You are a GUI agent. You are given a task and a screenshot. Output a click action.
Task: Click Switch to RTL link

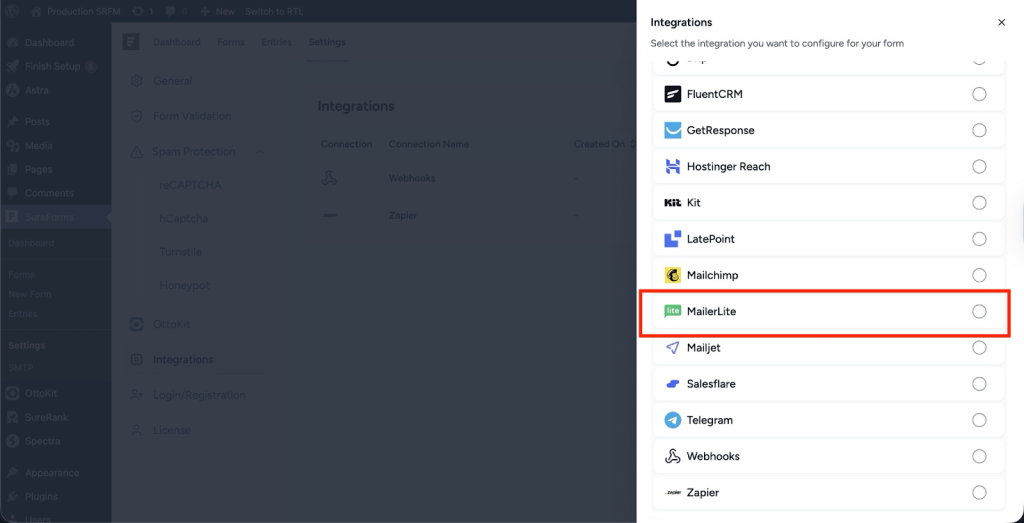274,12
